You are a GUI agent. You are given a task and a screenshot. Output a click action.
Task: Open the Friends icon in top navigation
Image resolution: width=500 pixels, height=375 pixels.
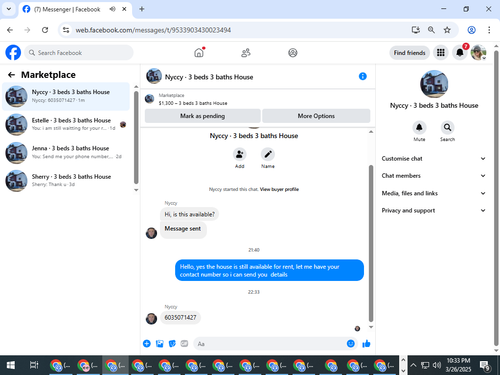tap(246, 53)
